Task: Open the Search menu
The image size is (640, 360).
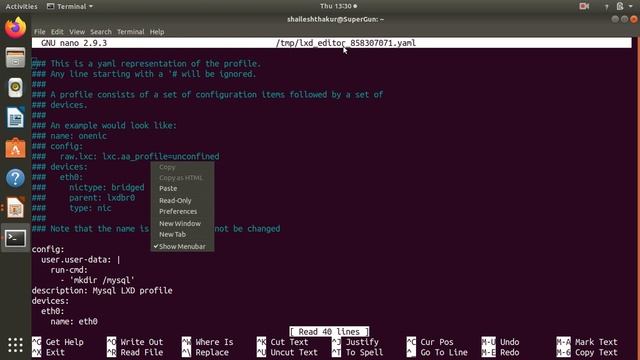Action: point(100,31)
